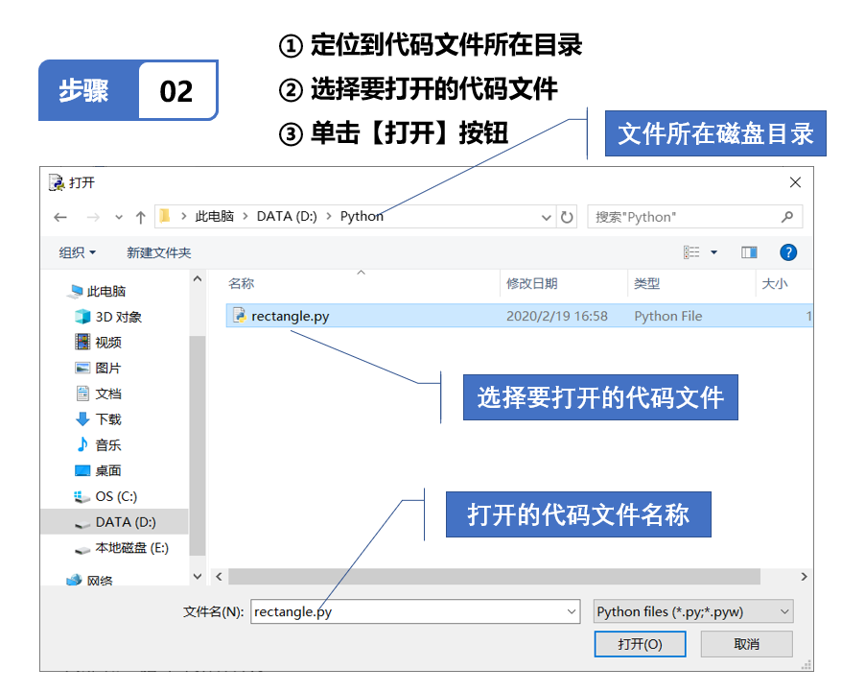Click the 文档 document icon
865x692 pixels.
[x=82, y=393]
